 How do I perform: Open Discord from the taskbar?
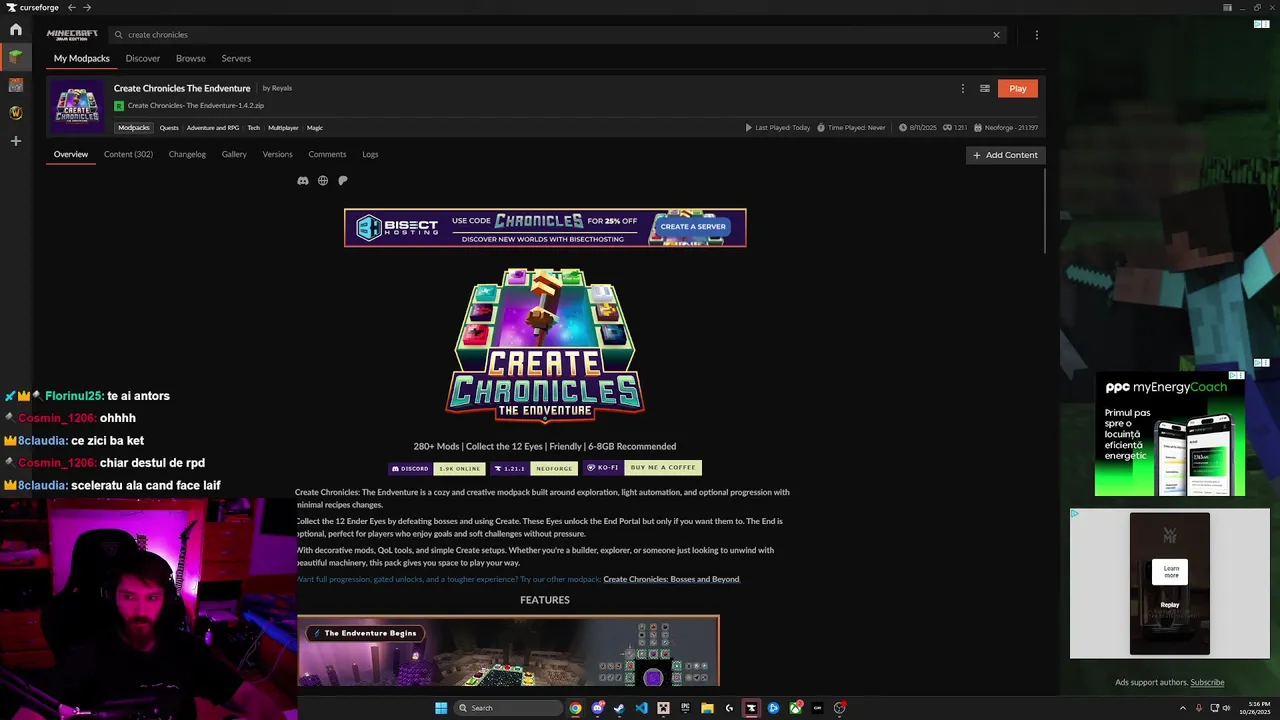click(x=597, y=708)
